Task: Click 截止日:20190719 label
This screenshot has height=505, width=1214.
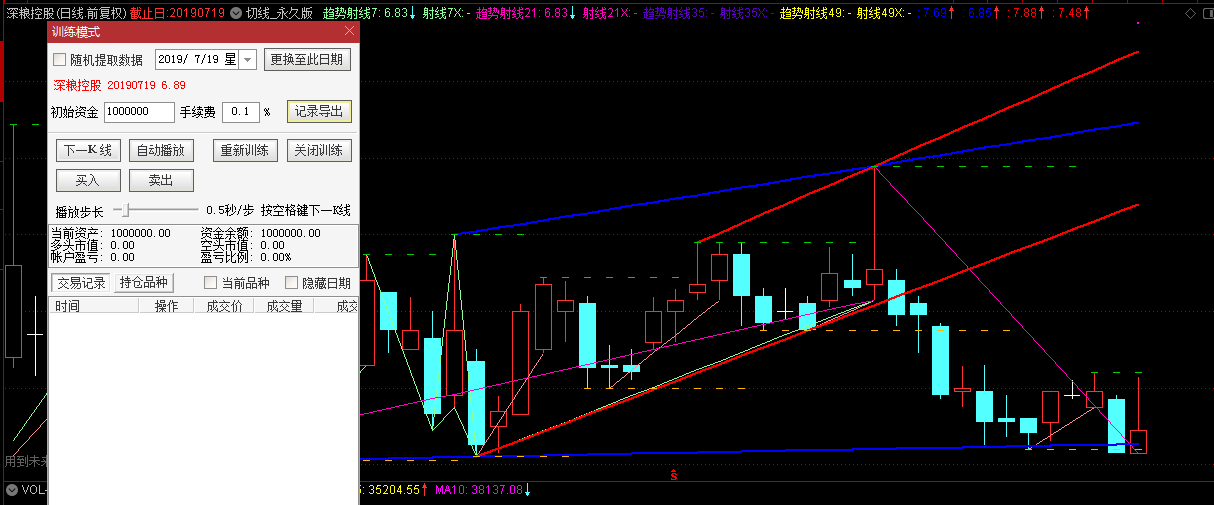Action: [x=178, y=13]
